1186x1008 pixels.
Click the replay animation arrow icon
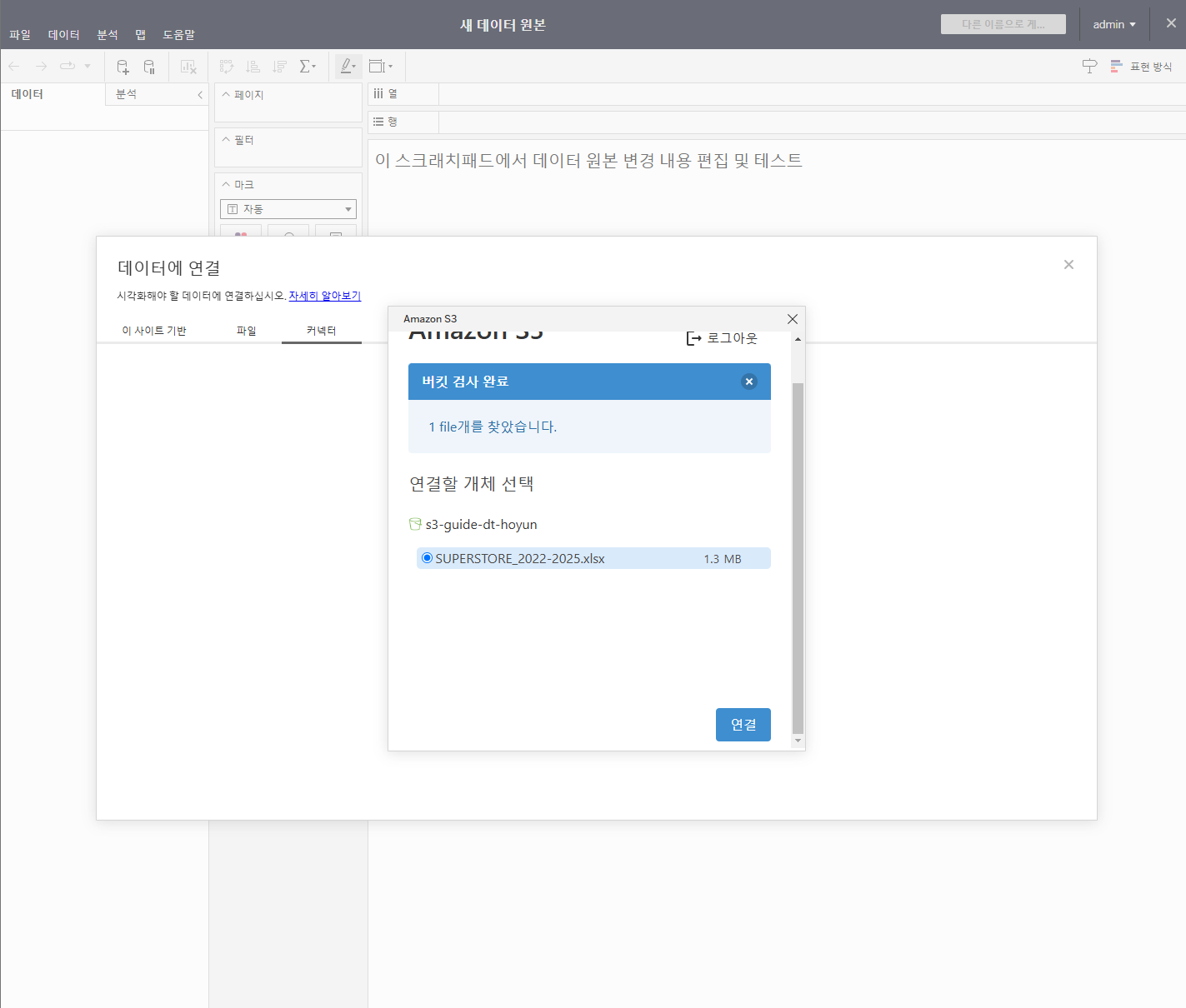coord(68,66)
